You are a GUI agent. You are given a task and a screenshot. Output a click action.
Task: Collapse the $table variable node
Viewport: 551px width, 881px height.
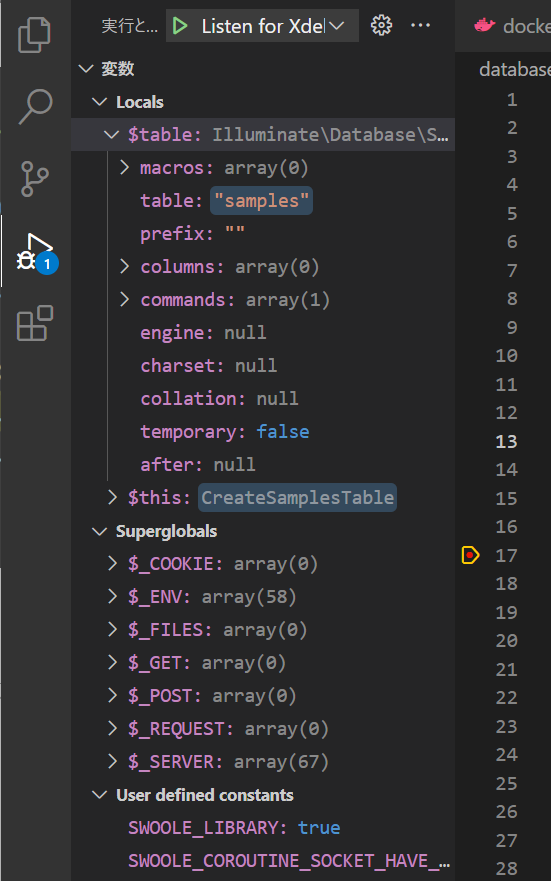pyautogui.click(x=112, y=135)
